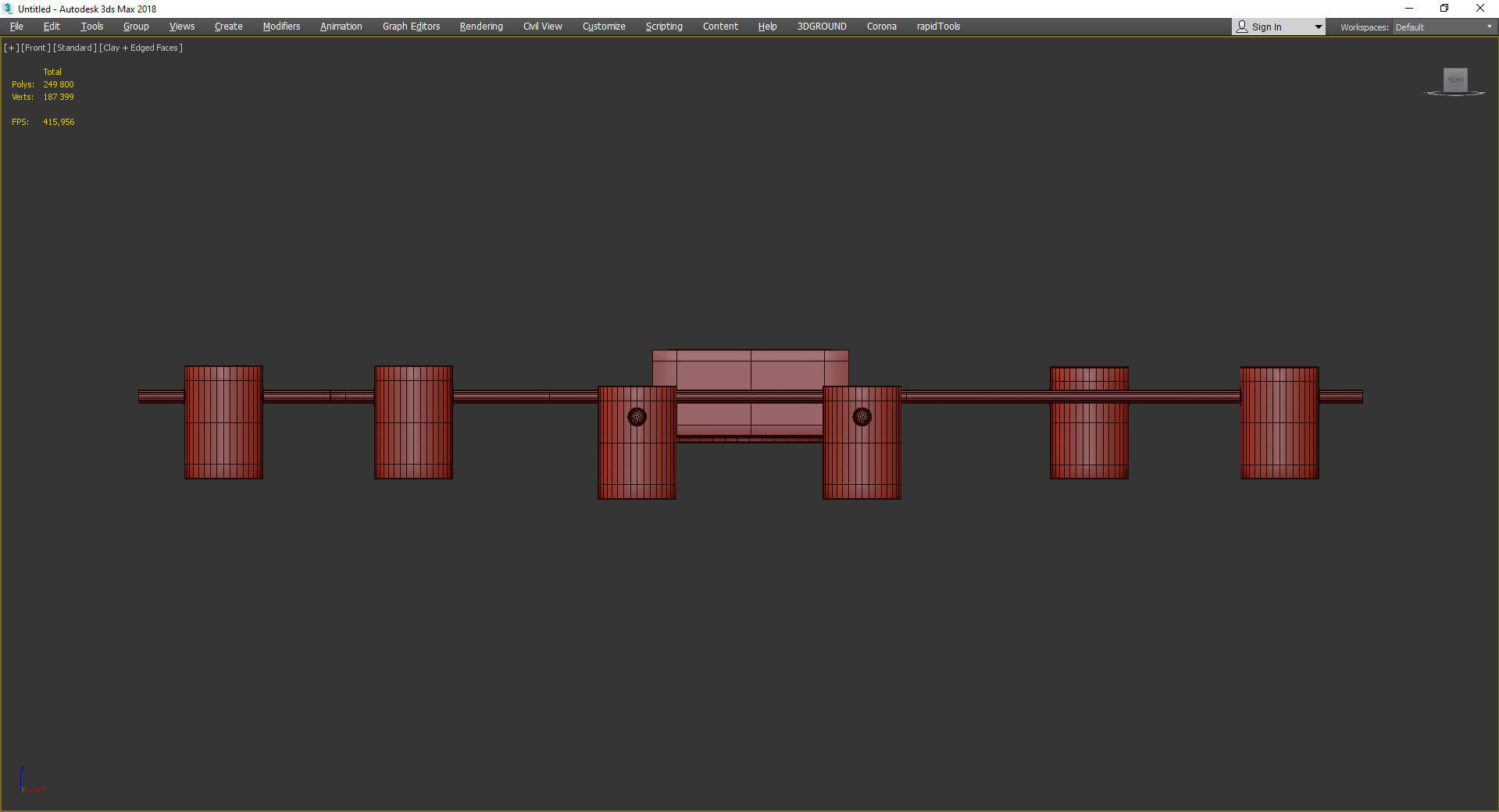Open the Graph Editors menu
This screenshot has width=1499, height=812.
click(412, 27)
